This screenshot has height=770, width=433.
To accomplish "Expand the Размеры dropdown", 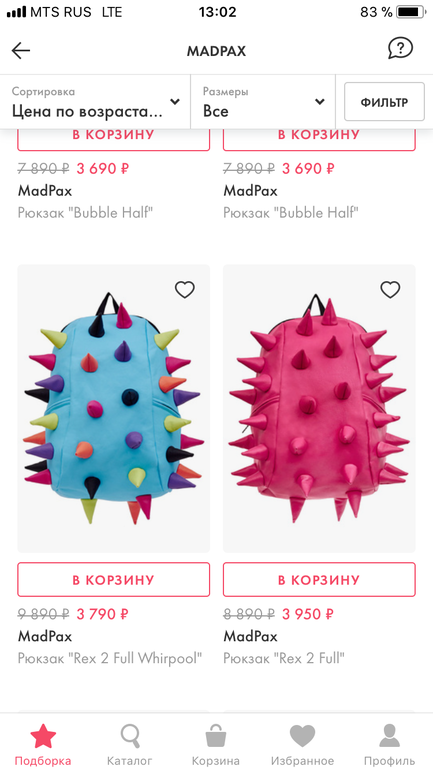I will 263,102.
